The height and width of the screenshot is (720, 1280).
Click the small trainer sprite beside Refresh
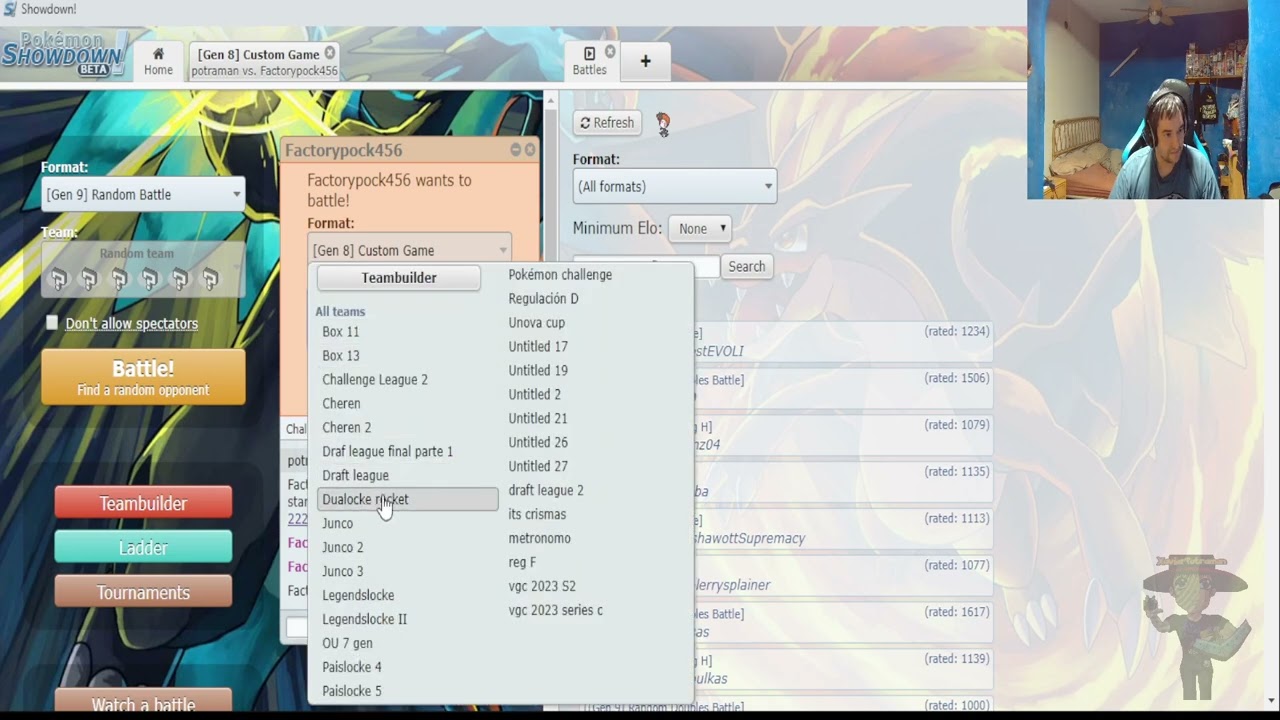(x=663, y=124)
